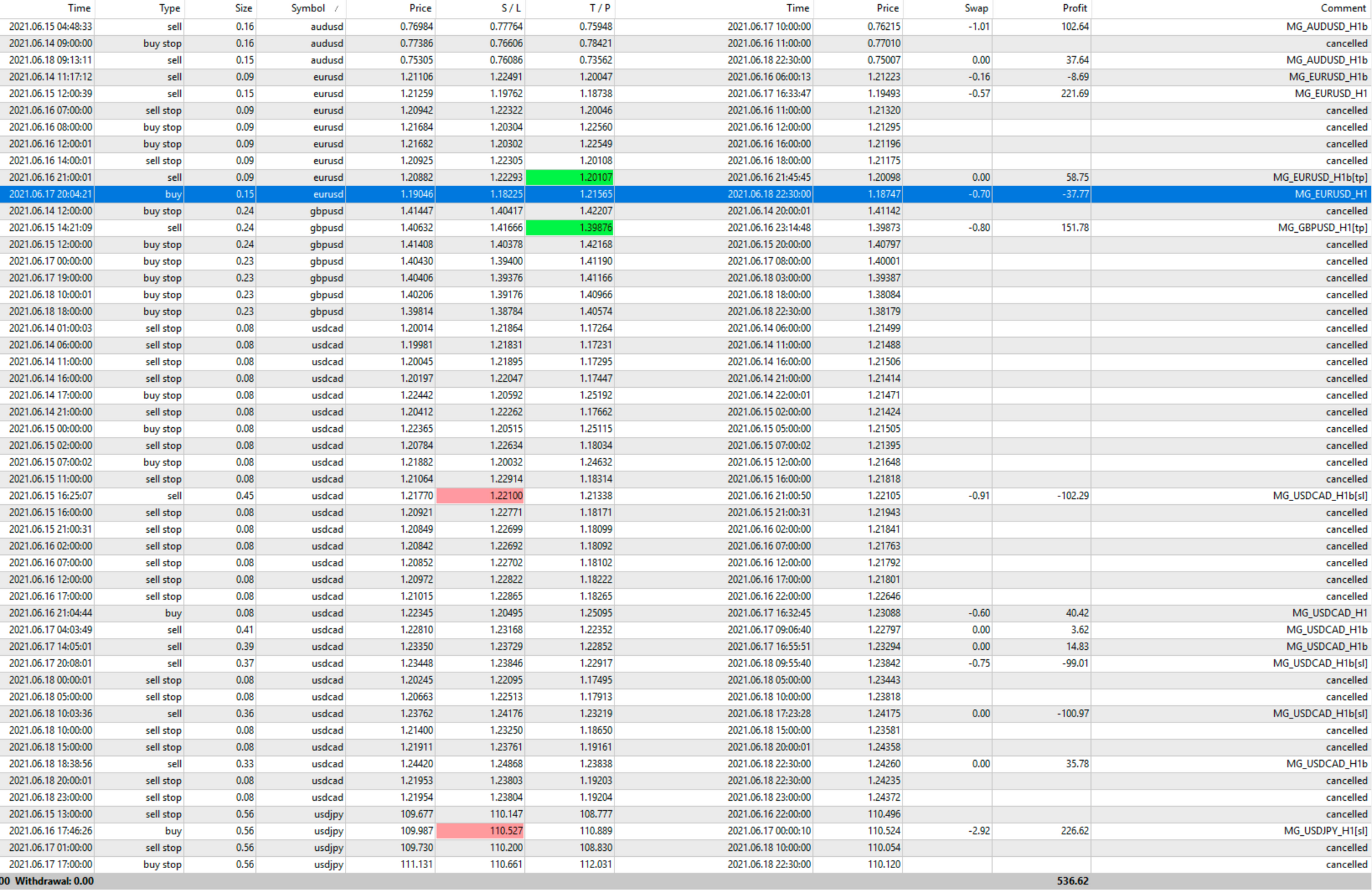Sort by the Swap column header

click(976, 8)
